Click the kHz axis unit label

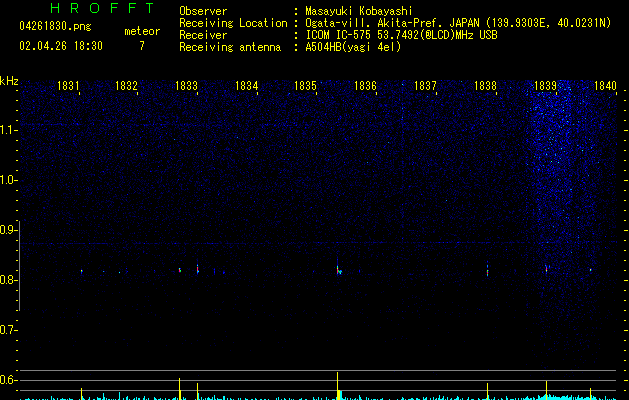pos(9,81)
